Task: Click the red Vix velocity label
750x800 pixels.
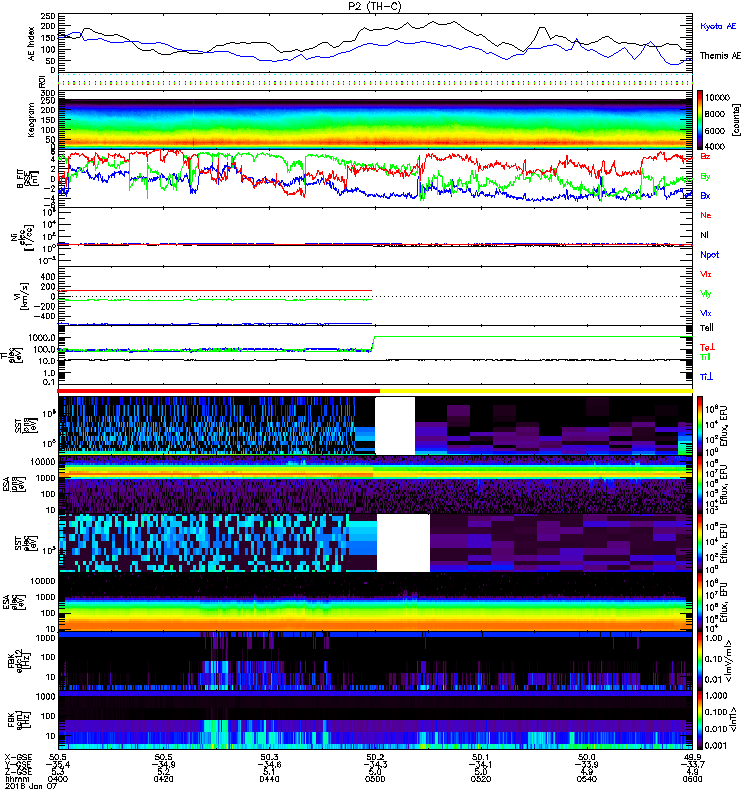Action: tap(705, 274)
